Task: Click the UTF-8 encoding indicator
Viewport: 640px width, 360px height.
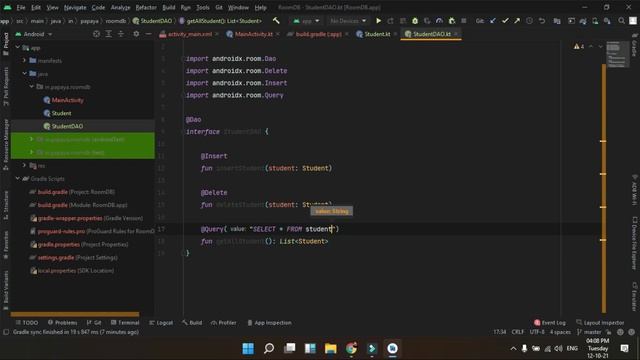Action: click(x=537, y=332)
